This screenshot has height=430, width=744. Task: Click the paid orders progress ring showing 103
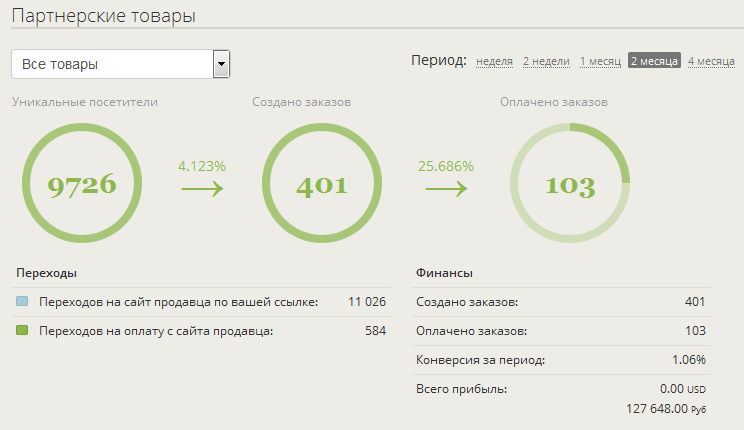coord(570,184)
